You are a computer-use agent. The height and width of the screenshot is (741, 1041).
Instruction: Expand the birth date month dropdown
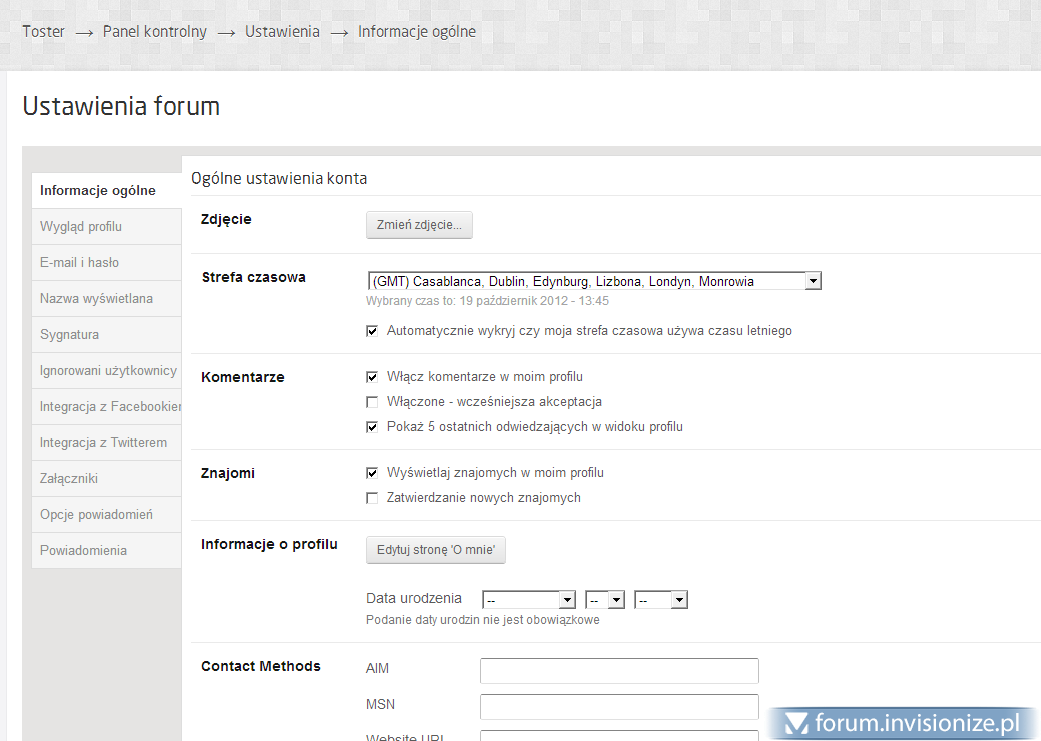coord(605,600)
